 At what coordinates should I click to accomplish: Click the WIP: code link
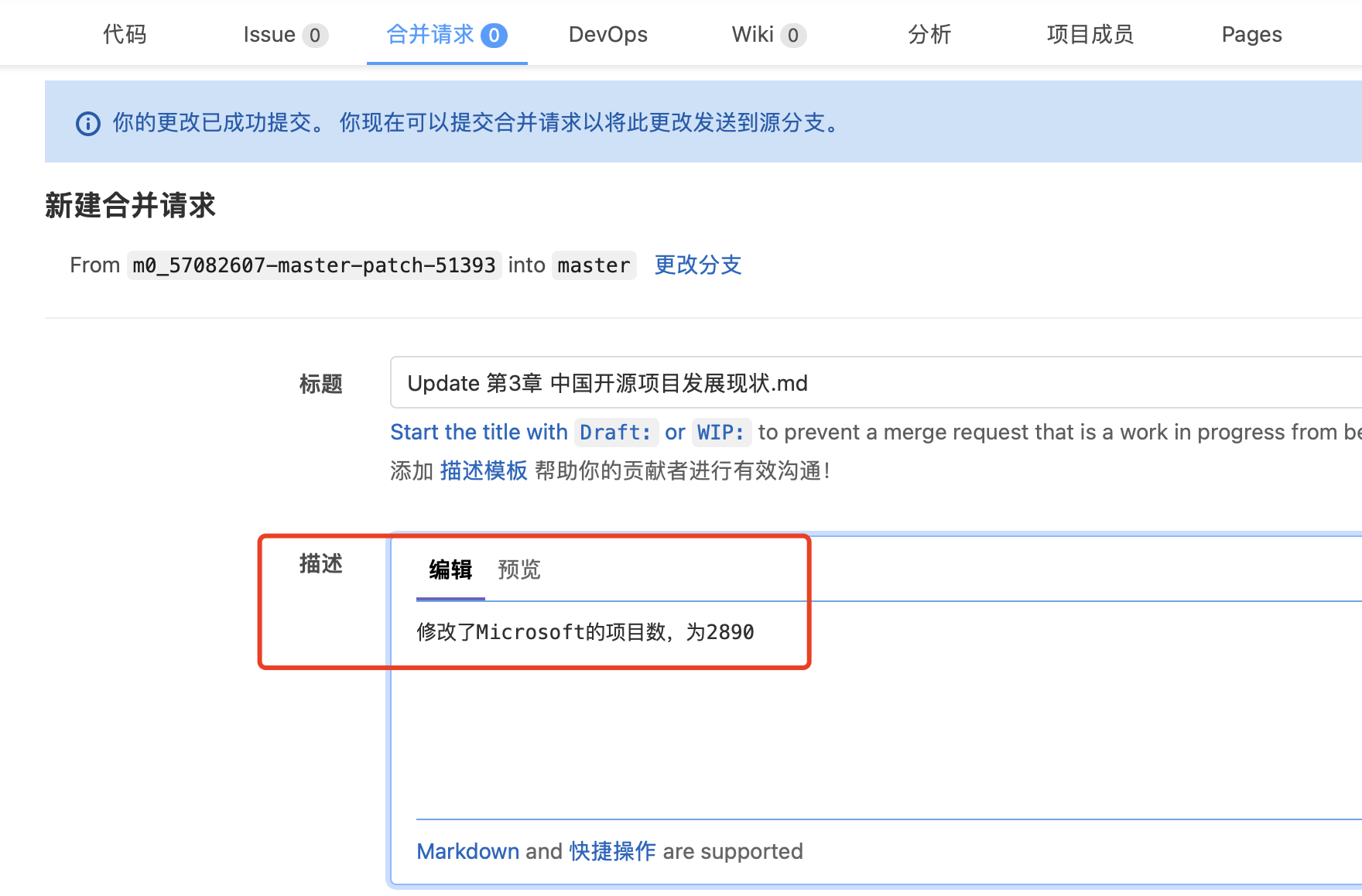tap(720, 432)
